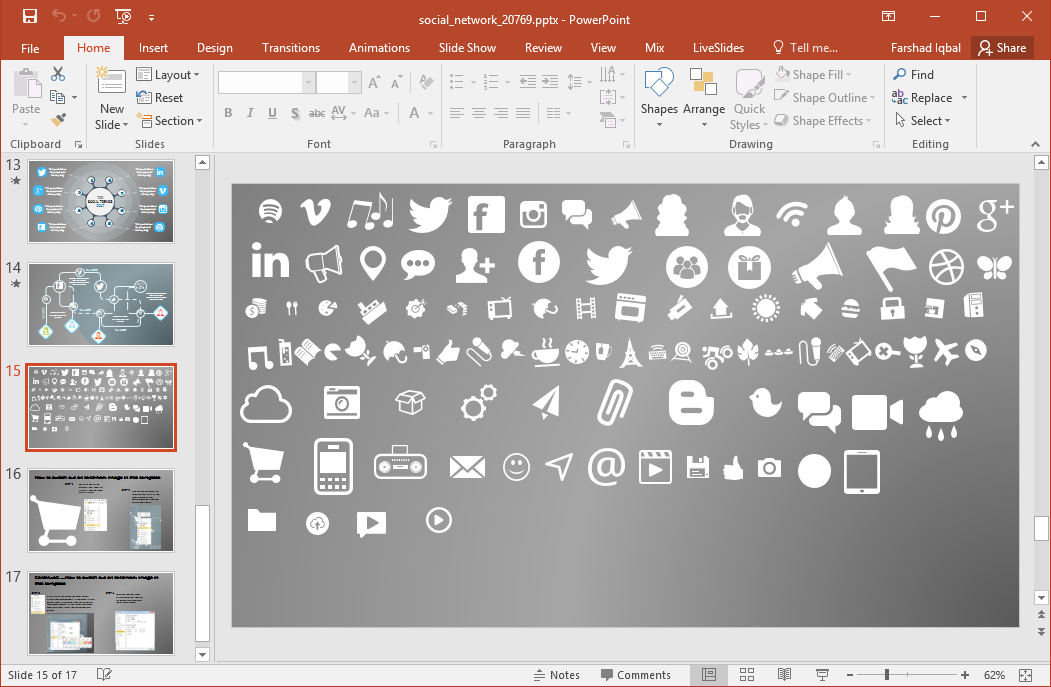The width and height of the screenshot is (1051, 687).
Task: Click the Save icon in title bar
Action: (30, 16)
